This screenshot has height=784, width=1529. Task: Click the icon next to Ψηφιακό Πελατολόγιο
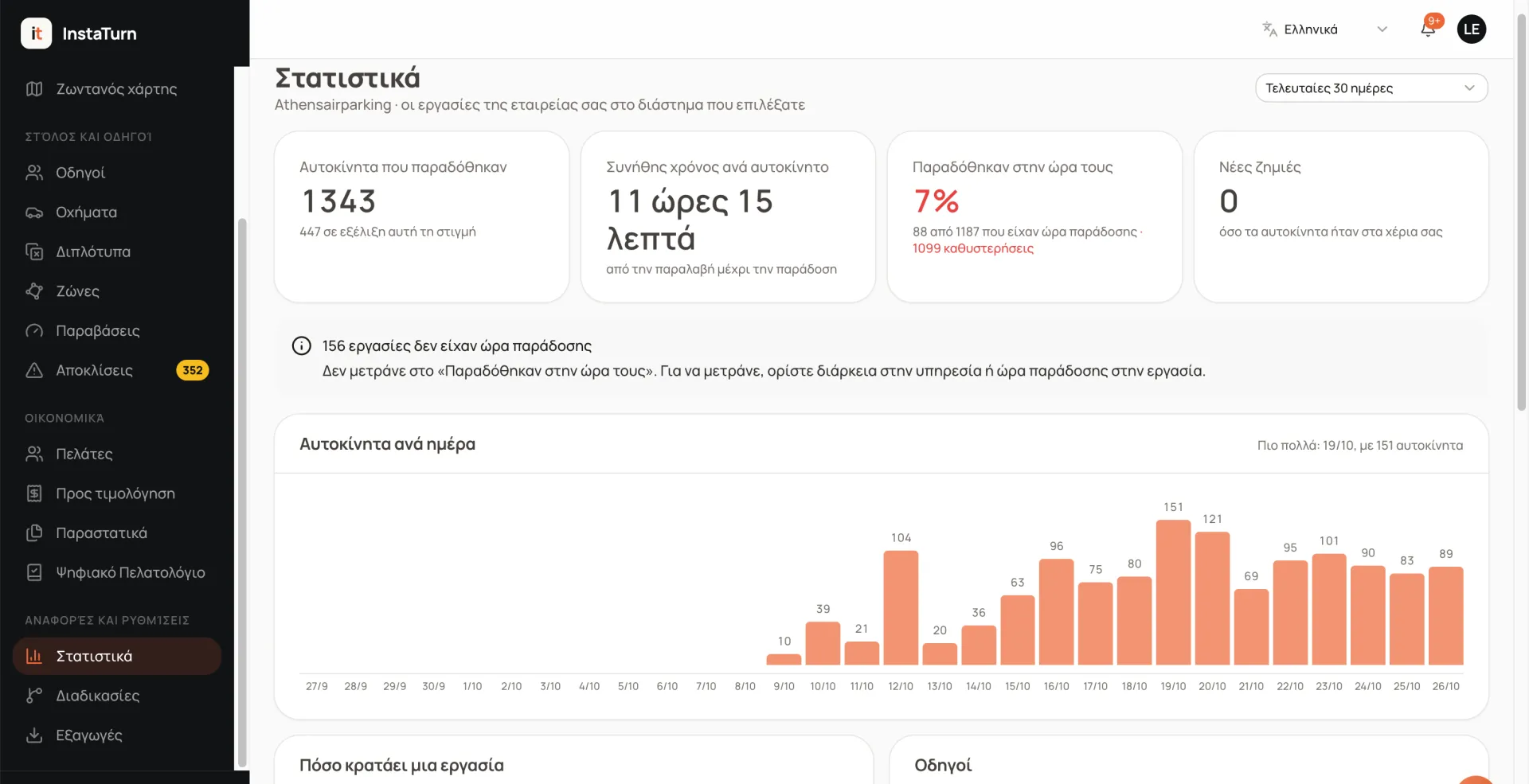tap(34, 572)
